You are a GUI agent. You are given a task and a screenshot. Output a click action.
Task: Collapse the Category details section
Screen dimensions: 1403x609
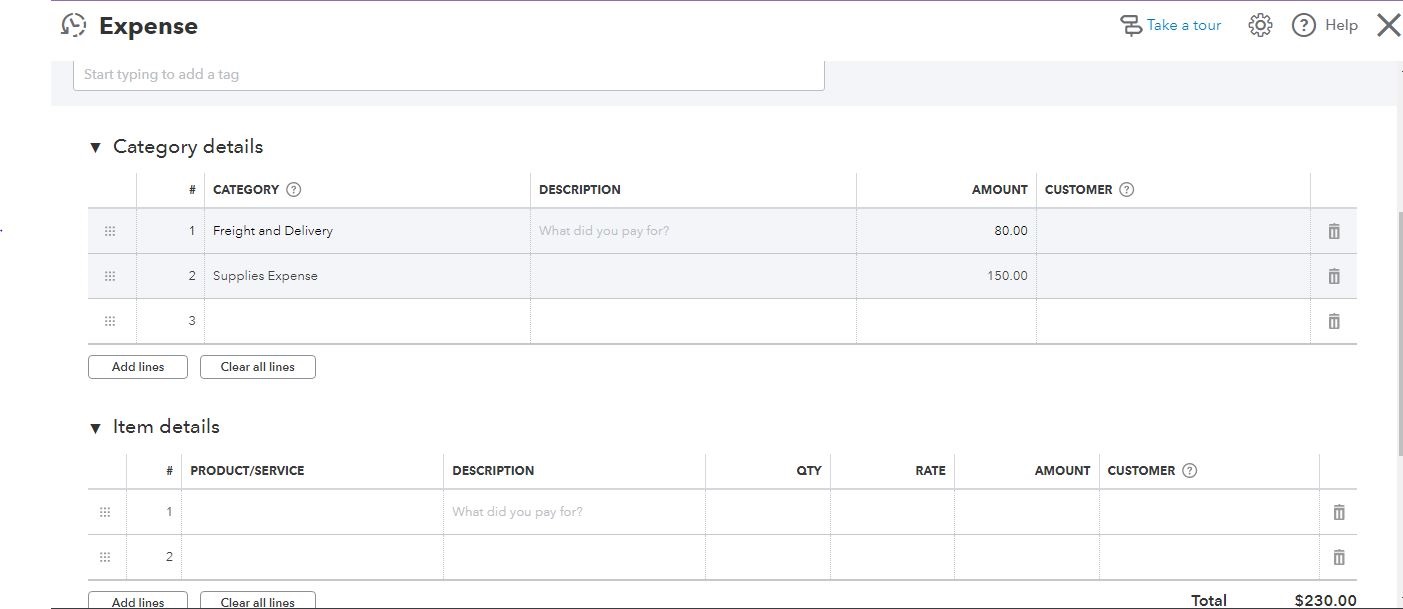(x=95, y=148)
